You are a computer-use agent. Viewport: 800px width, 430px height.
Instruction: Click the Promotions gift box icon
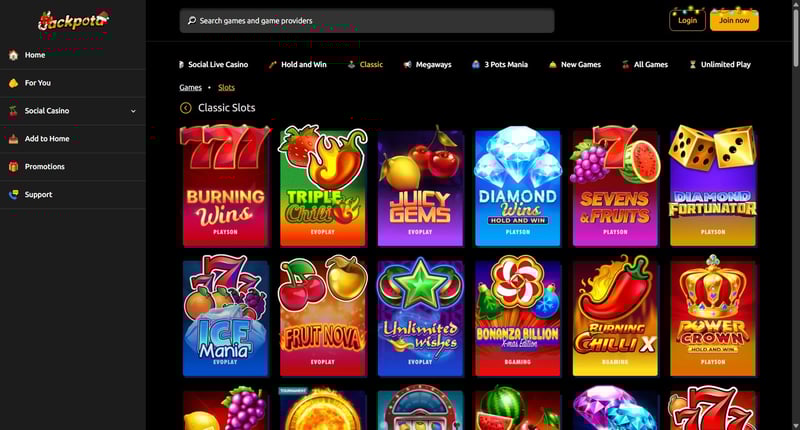(x=14, y=167)
